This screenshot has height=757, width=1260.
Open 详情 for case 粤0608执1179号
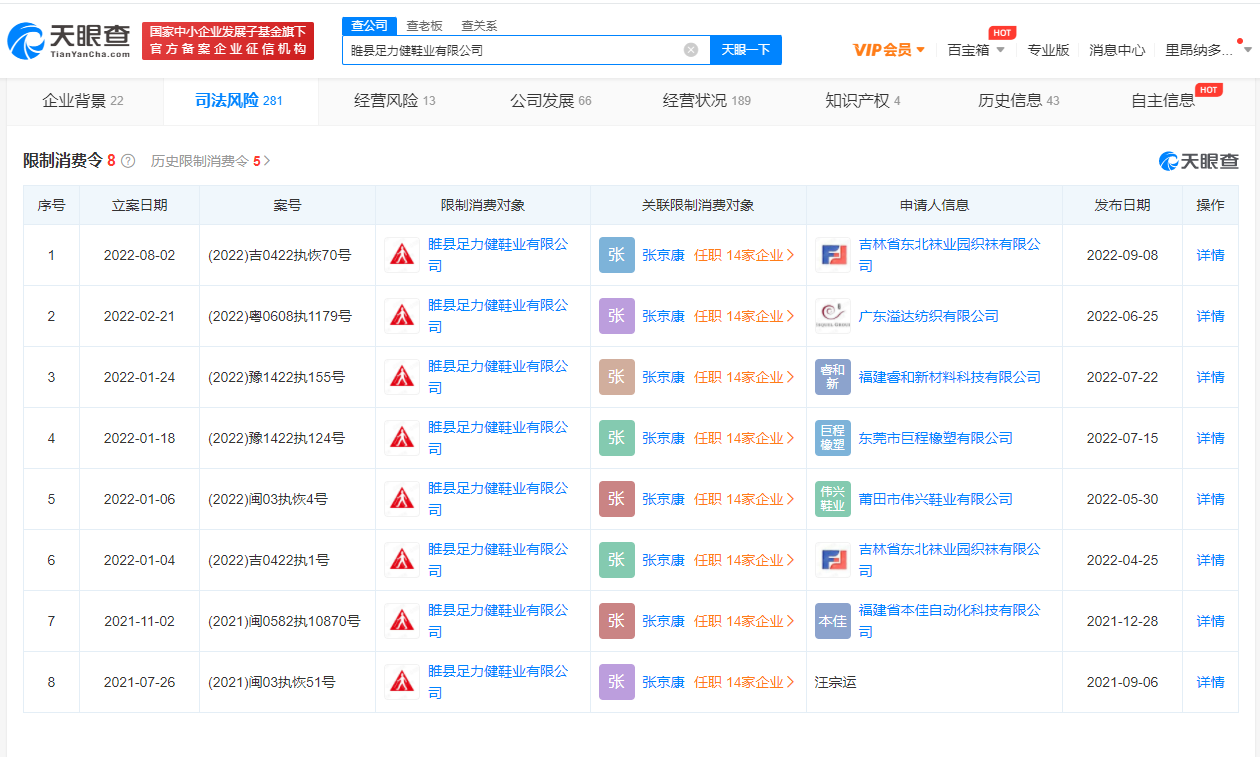pyautogui.click(x=1210, y=316)
